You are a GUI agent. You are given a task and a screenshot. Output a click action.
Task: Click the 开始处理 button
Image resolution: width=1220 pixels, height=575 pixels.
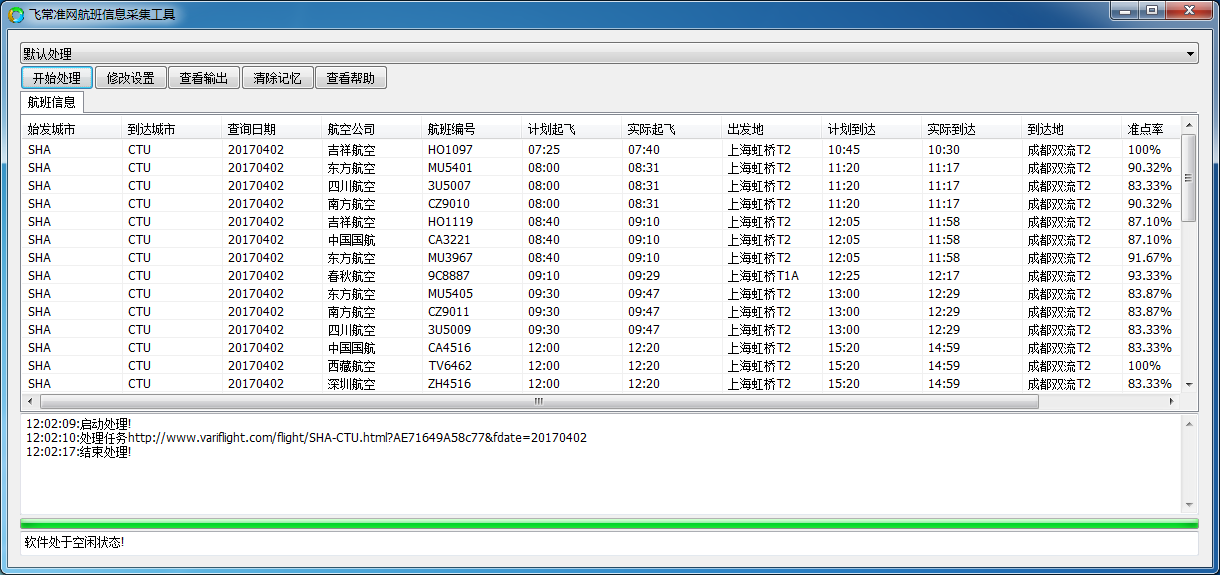pos(57,78)
